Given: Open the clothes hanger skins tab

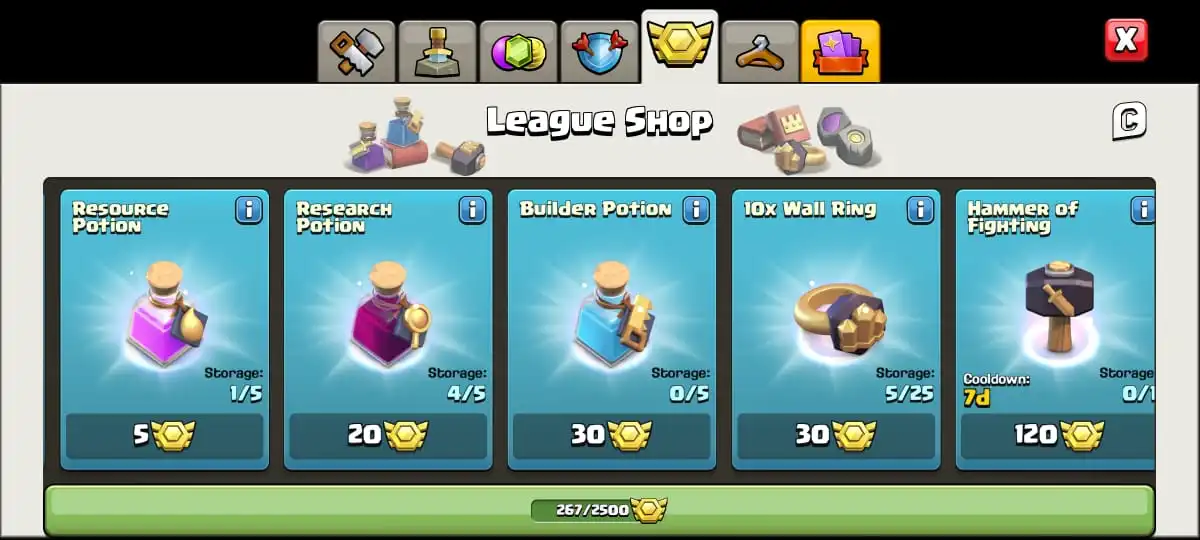Looking at the screenshot, I should [x=760, y=51].
